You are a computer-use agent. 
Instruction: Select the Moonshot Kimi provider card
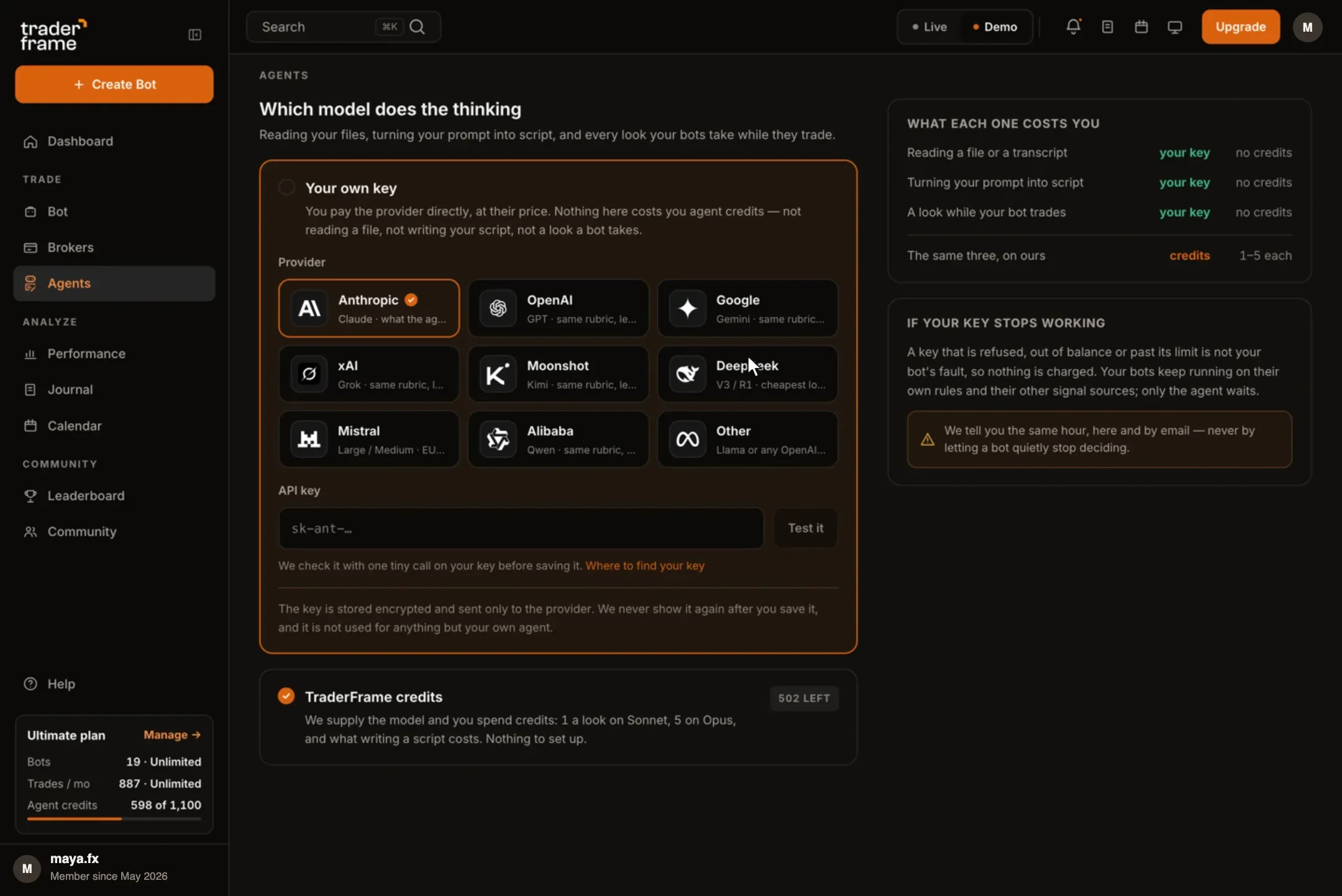[558, 374]
